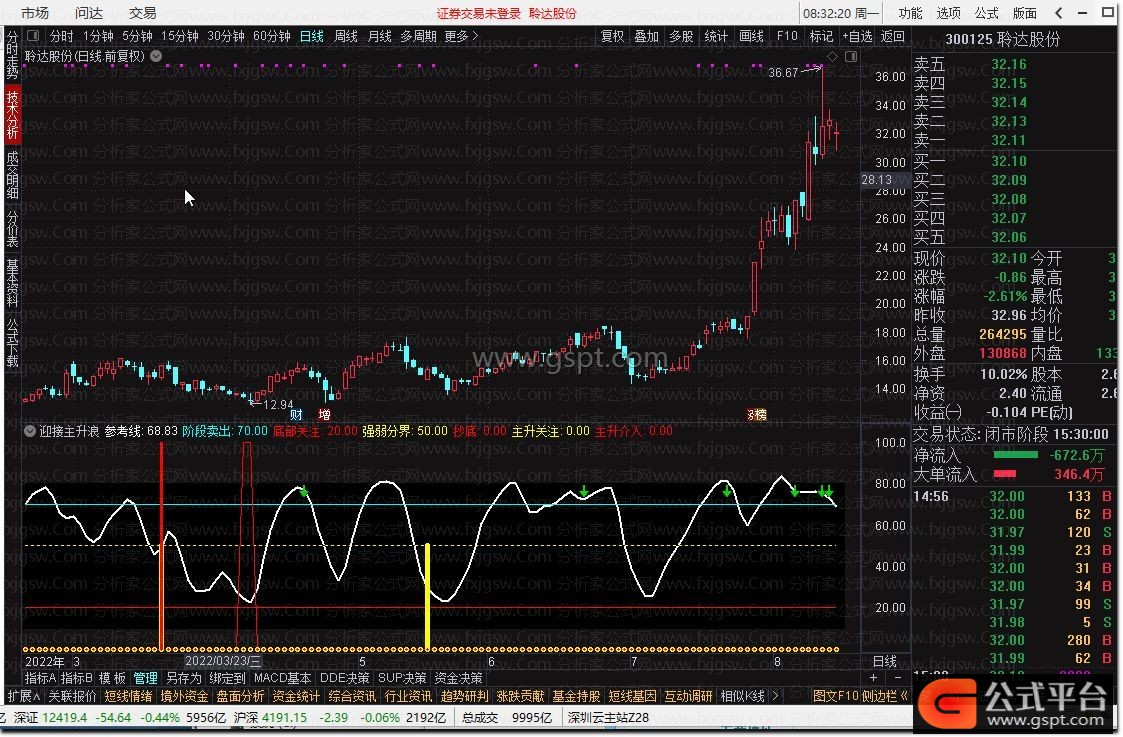The image size is (1123, 737).
Task: Open the dropdown beside 聆达股份(日线,前复权) title
Action: point(156,56)
